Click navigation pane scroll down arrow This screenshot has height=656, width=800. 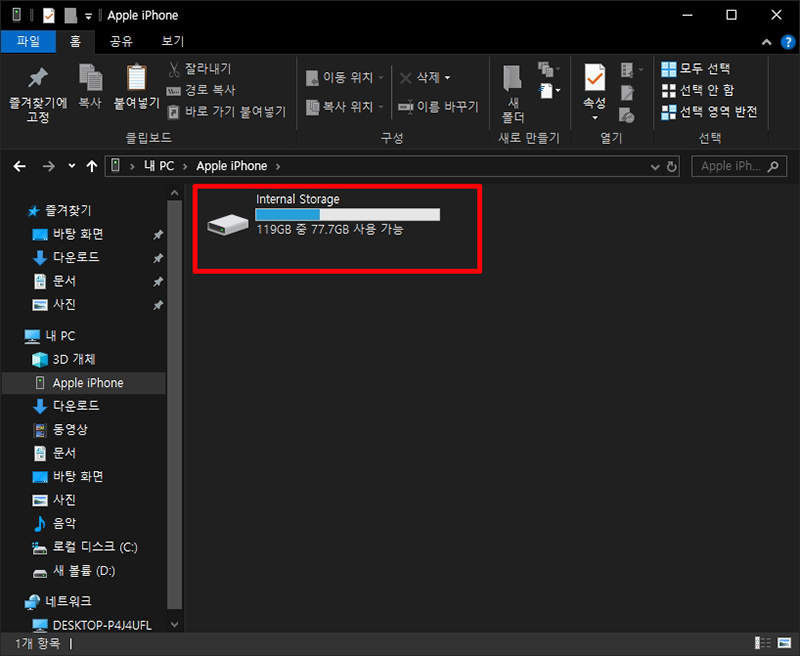click(174, 624)
